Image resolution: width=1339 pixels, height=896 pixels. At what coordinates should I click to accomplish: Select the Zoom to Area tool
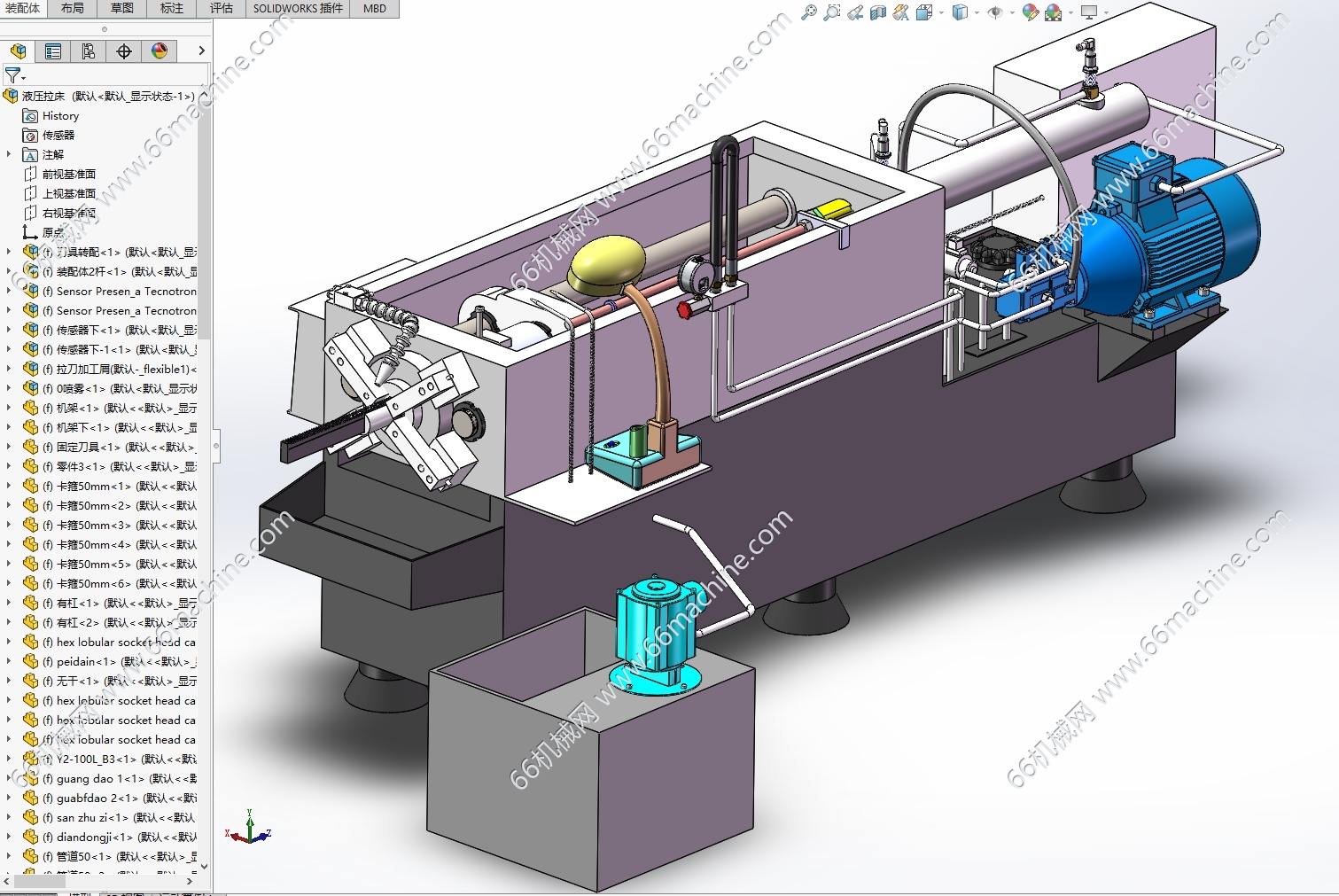pos(831,12)
